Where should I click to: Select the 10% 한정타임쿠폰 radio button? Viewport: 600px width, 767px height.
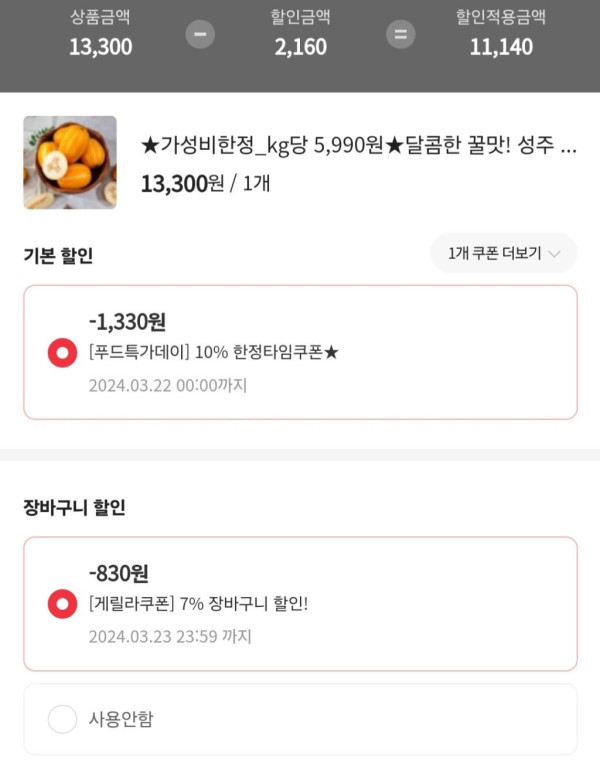tap(63, 352)
